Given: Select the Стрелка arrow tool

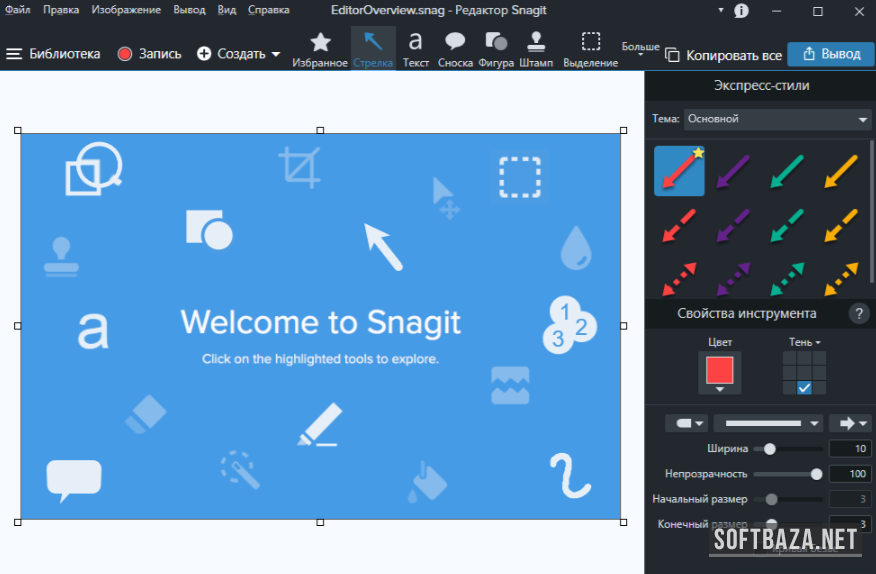Looking at the screenshot, I should click(373, 49).
